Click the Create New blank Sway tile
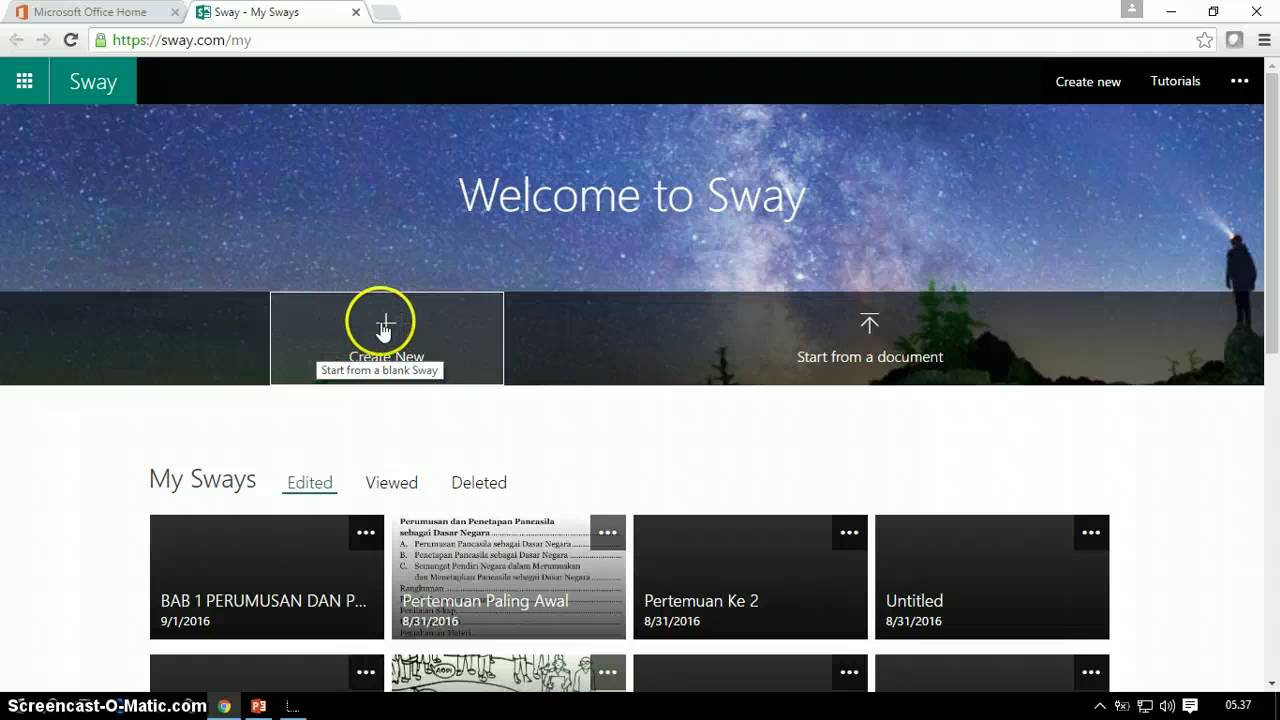This screenshot has height=720, width=1280. pyautogui.click(x=387, y=338)
